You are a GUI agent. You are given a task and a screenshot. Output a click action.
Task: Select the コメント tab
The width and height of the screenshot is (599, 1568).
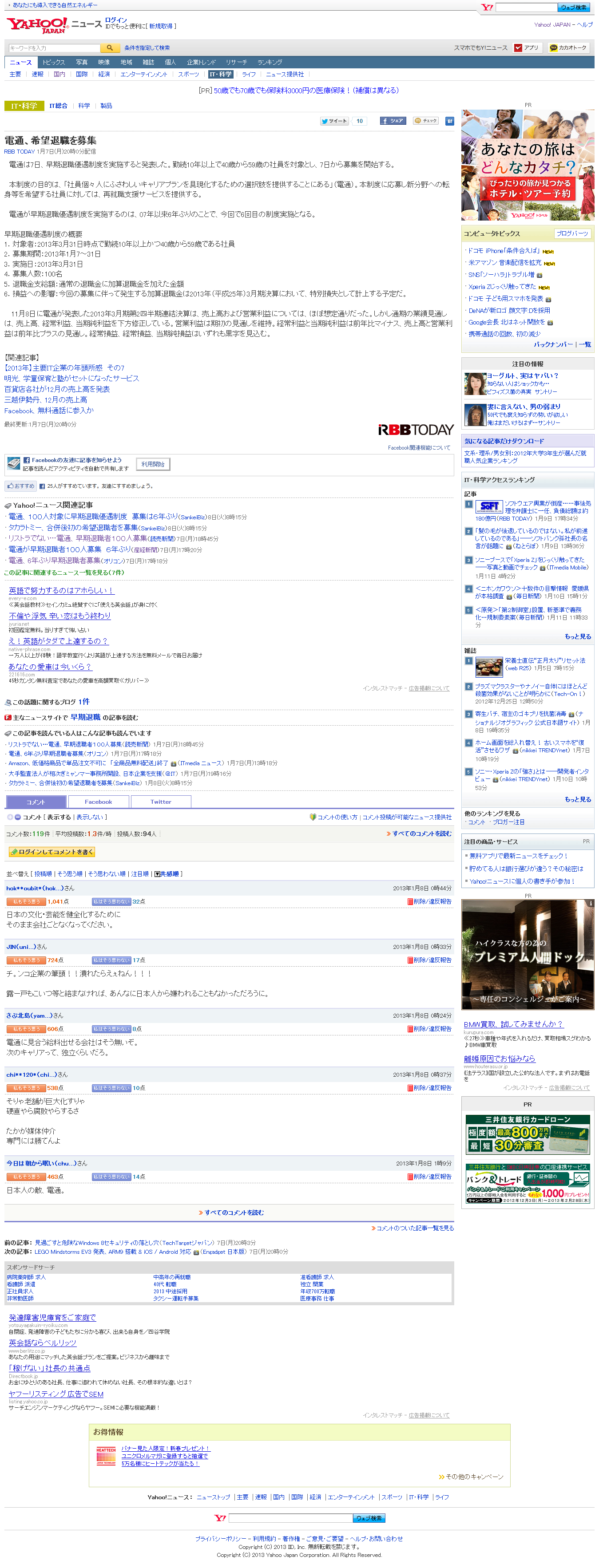click(36, 802)
